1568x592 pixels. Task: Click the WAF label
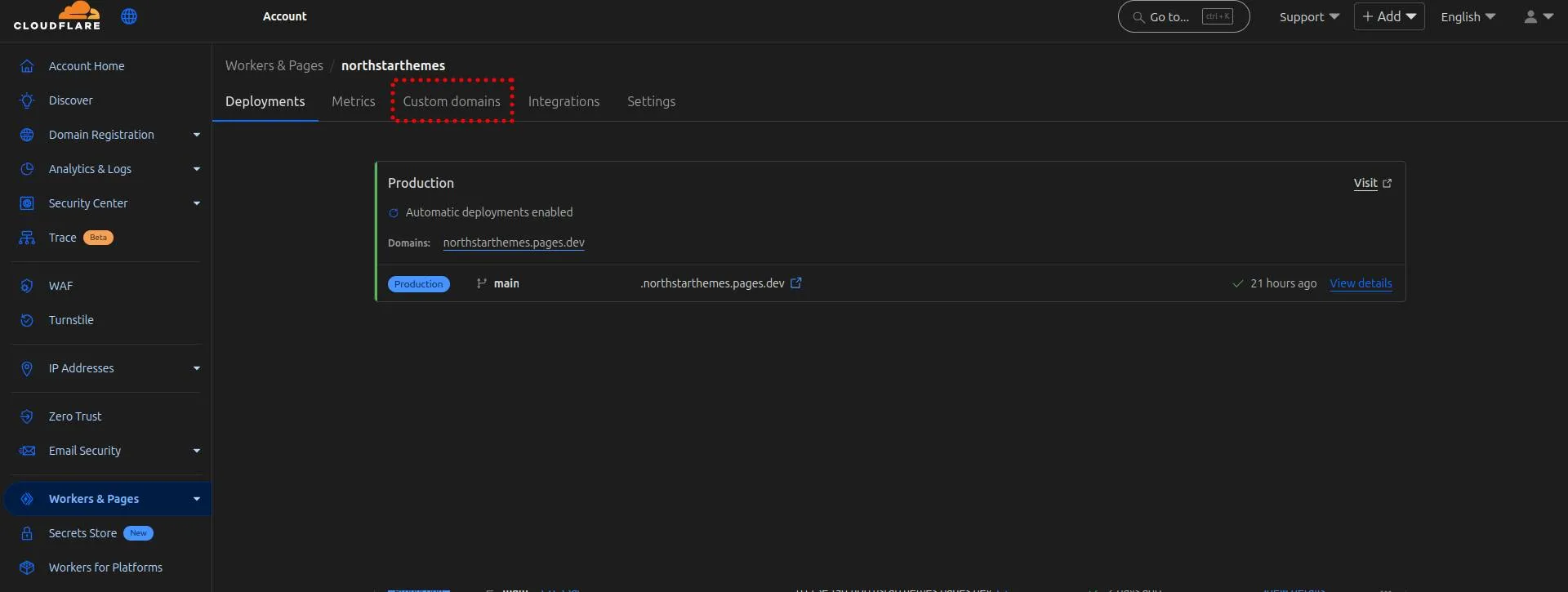(x=60, y=286)
